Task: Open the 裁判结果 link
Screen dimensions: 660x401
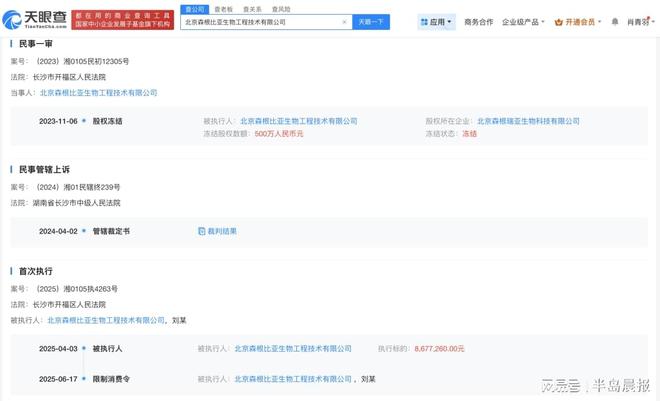Action: [x=222, y=231]
